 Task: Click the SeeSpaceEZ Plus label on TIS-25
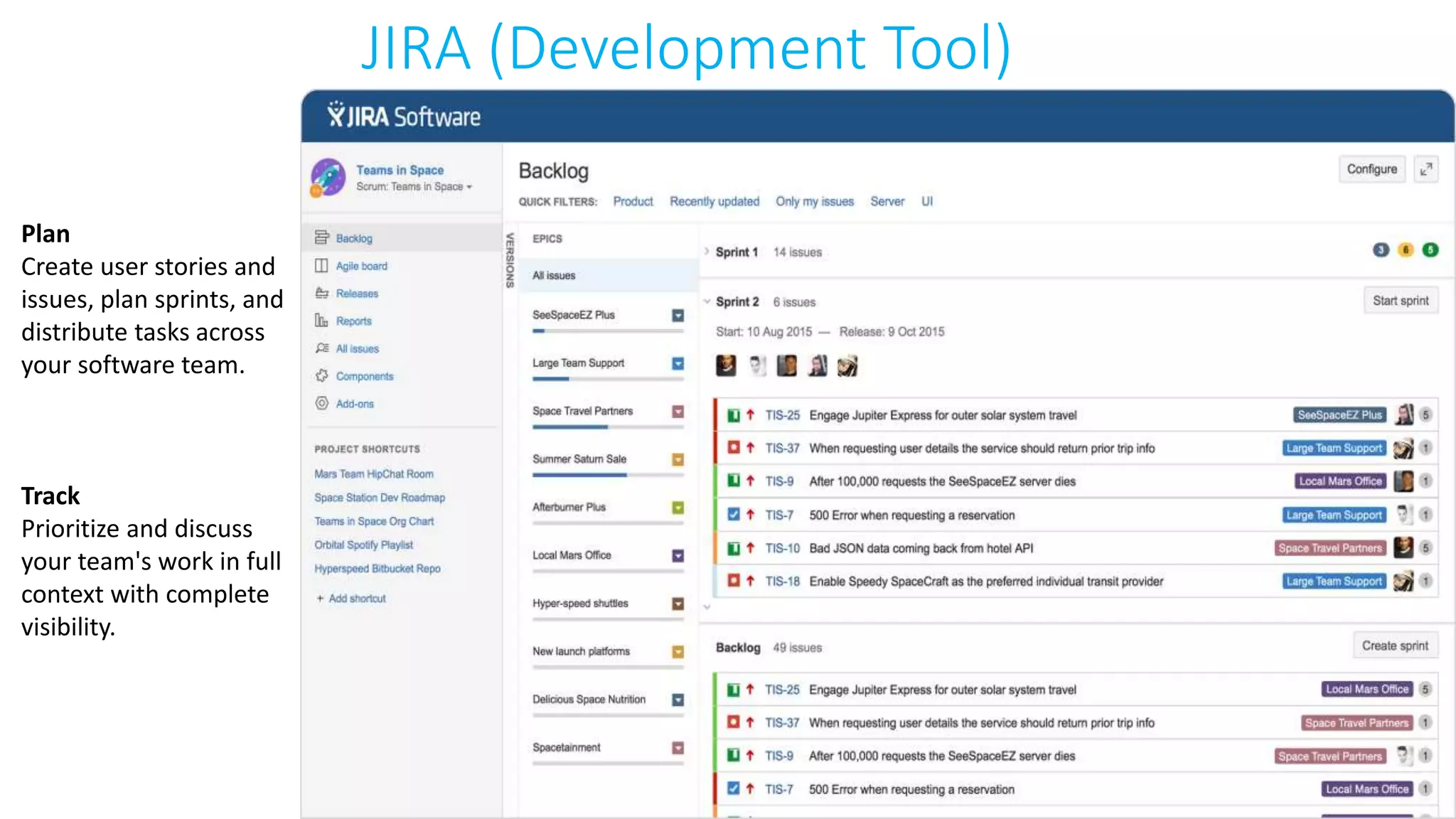(x=1340, y=415)
